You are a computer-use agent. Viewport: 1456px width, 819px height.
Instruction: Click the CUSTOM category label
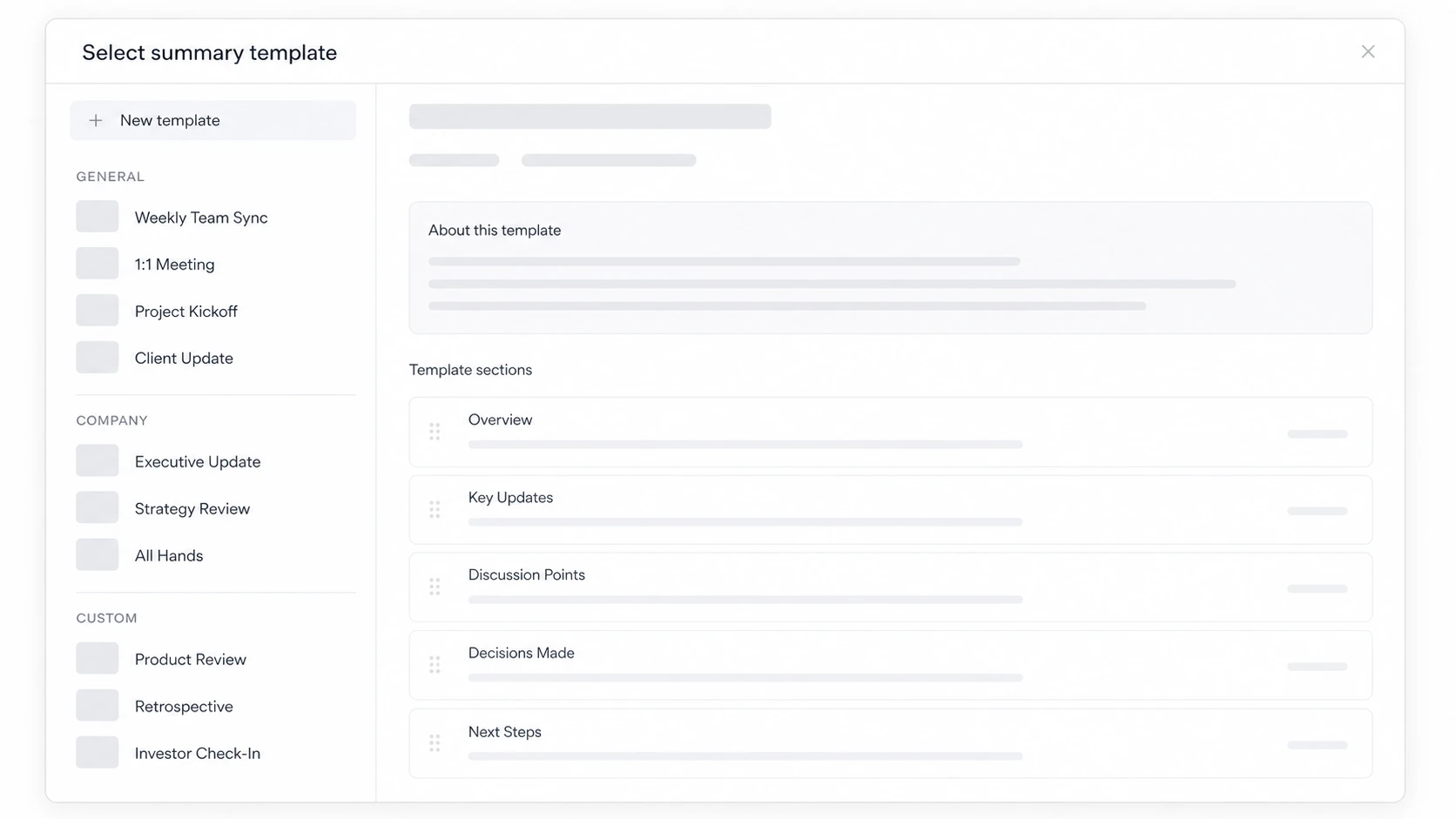point(106,618)
